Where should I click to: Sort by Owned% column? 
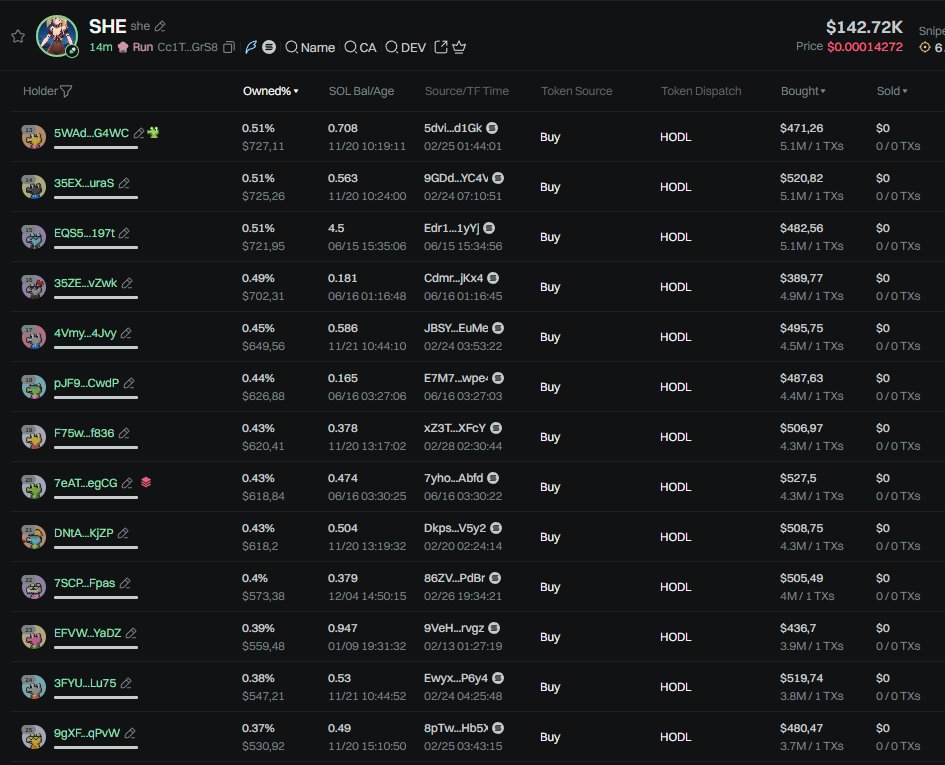click(x=270, y=91)
